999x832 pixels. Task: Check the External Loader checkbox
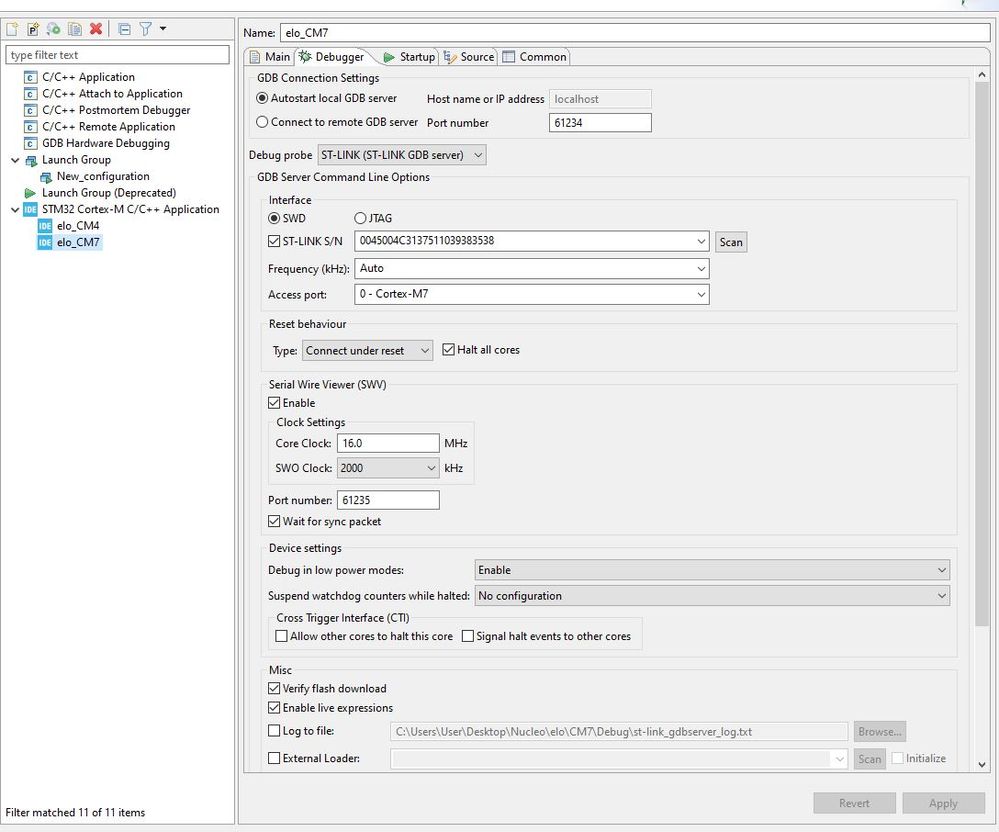[274, 758]
